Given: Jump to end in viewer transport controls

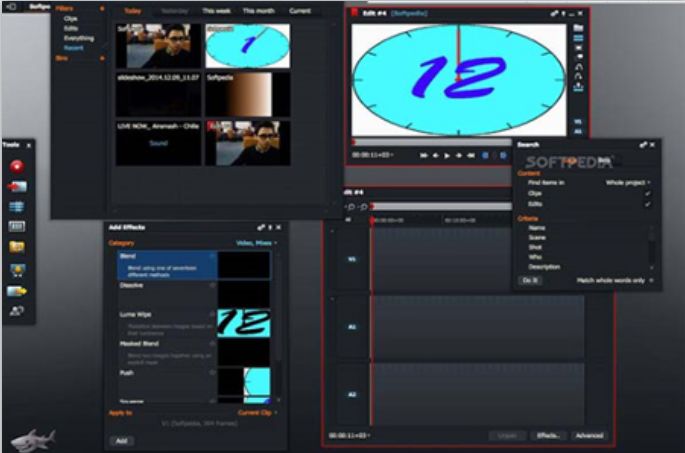Looking at the screenshot, I should point(471,155).
